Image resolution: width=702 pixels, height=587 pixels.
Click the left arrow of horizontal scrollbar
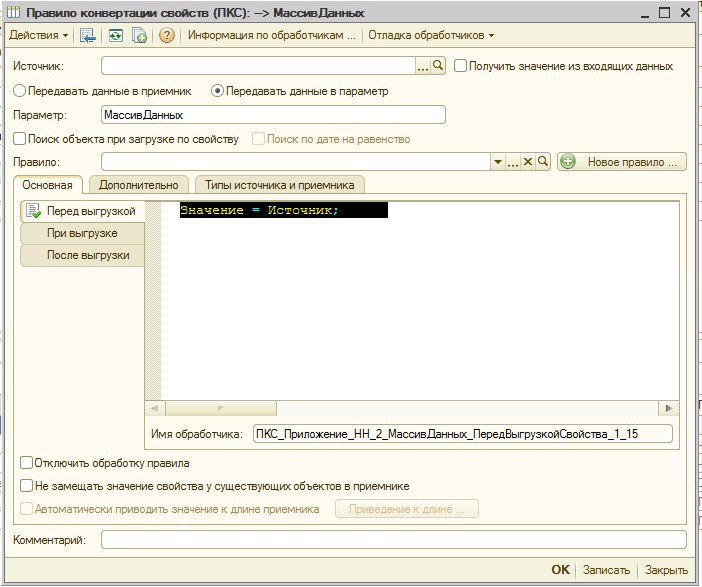(x=155, y=408)
